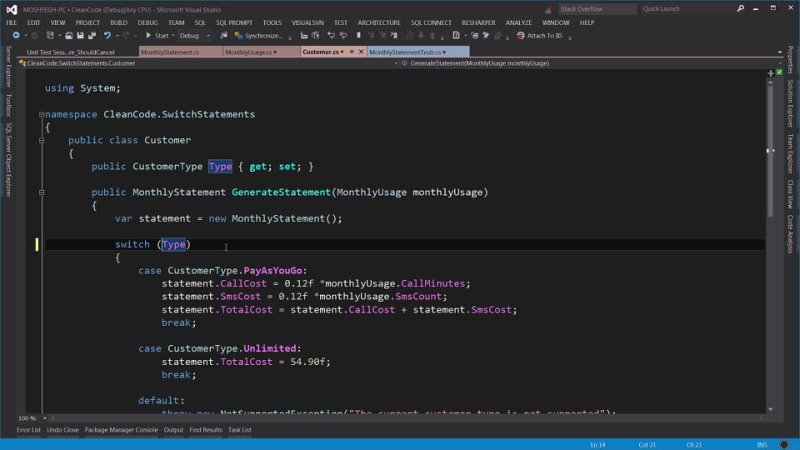800x450 pixels.
Task: Open the Solution Explorer side tab
Action: [x=790, y=103]
